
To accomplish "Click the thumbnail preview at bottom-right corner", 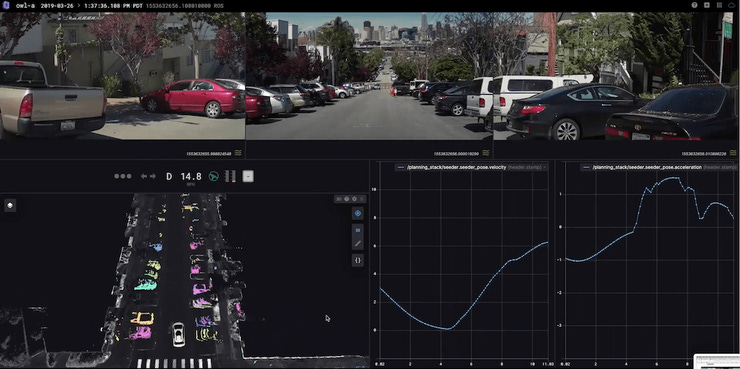I will click(x=717, y=361).
